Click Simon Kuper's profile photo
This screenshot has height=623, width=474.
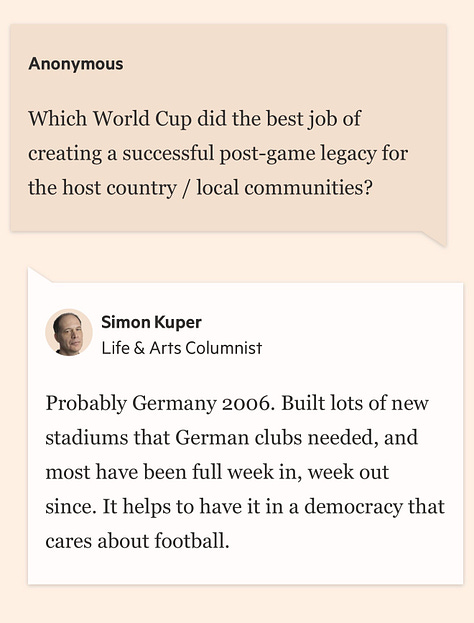click(x=69, y=332)
